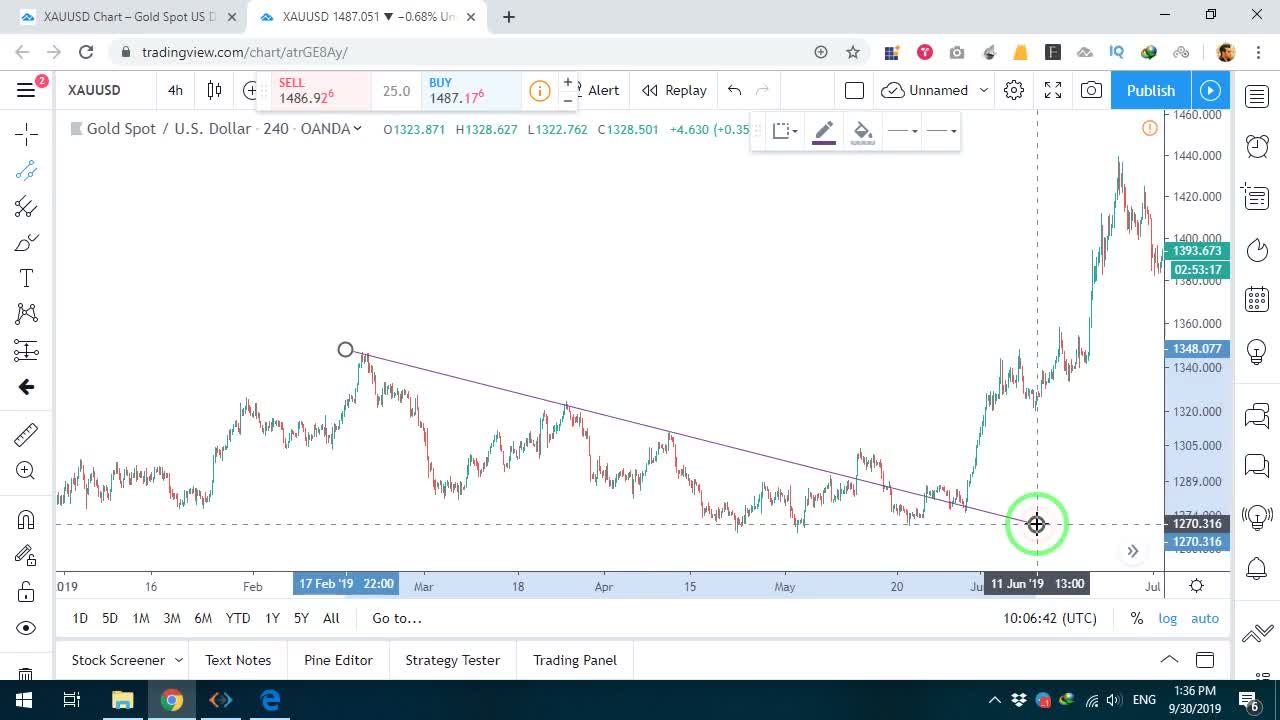Toggle stay in drawing mode
This screenshot has width=1280, height=720.
pyautogui.click(x=27, y=555)
